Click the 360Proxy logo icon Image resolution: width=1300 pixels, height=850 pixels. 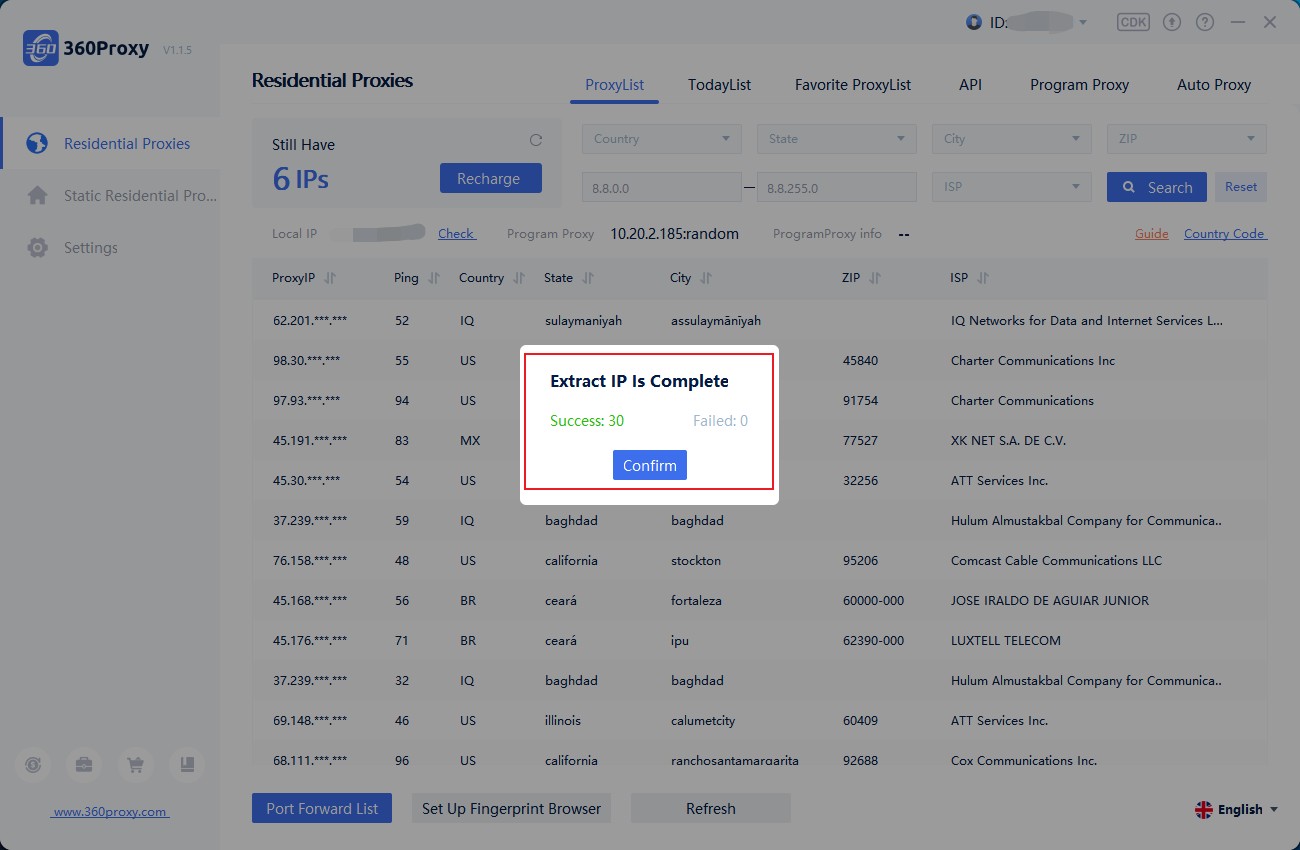point(40,48)
